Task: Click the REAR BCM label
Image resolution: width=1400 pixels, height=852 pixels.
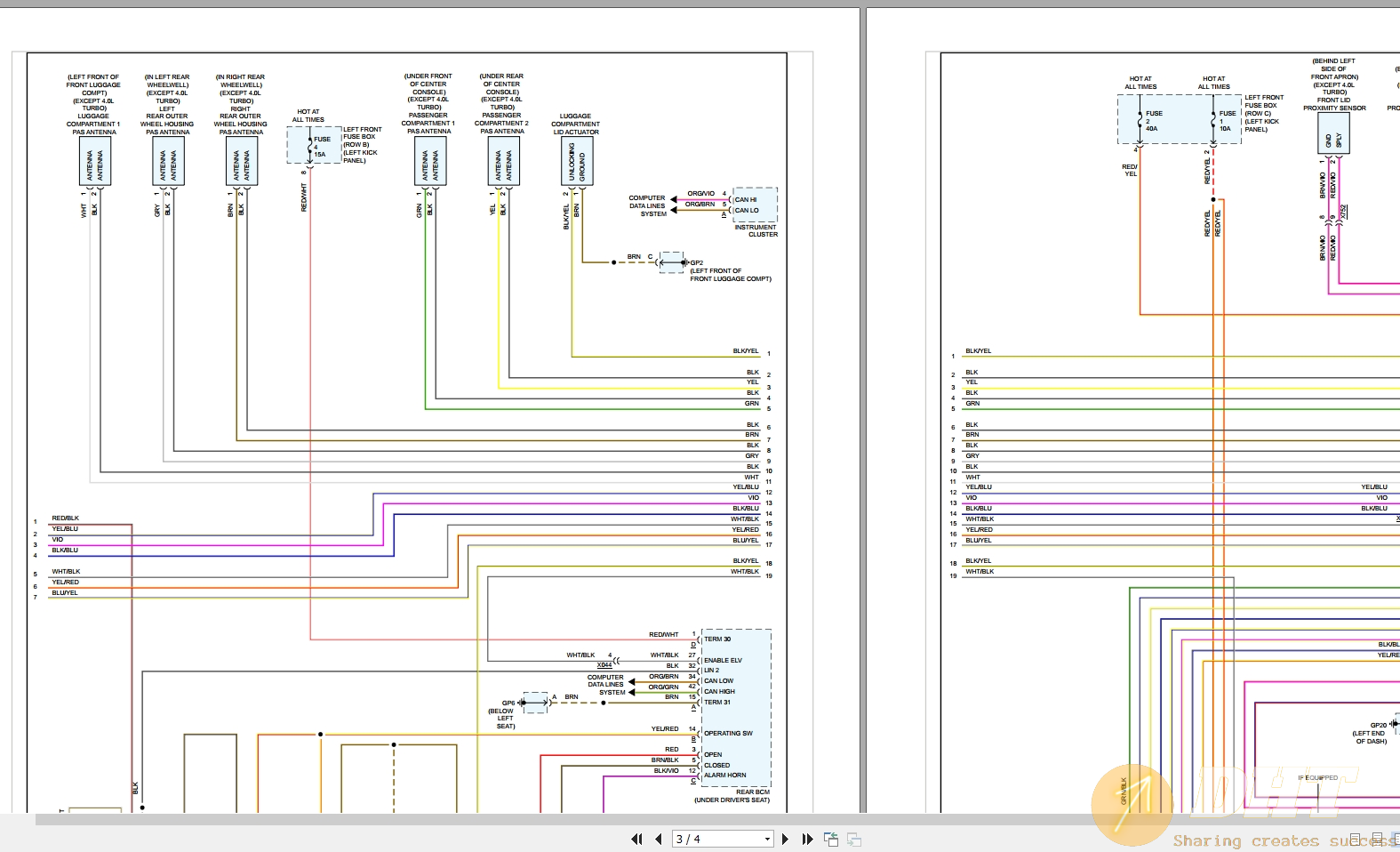Action: [x=752, y=792]
